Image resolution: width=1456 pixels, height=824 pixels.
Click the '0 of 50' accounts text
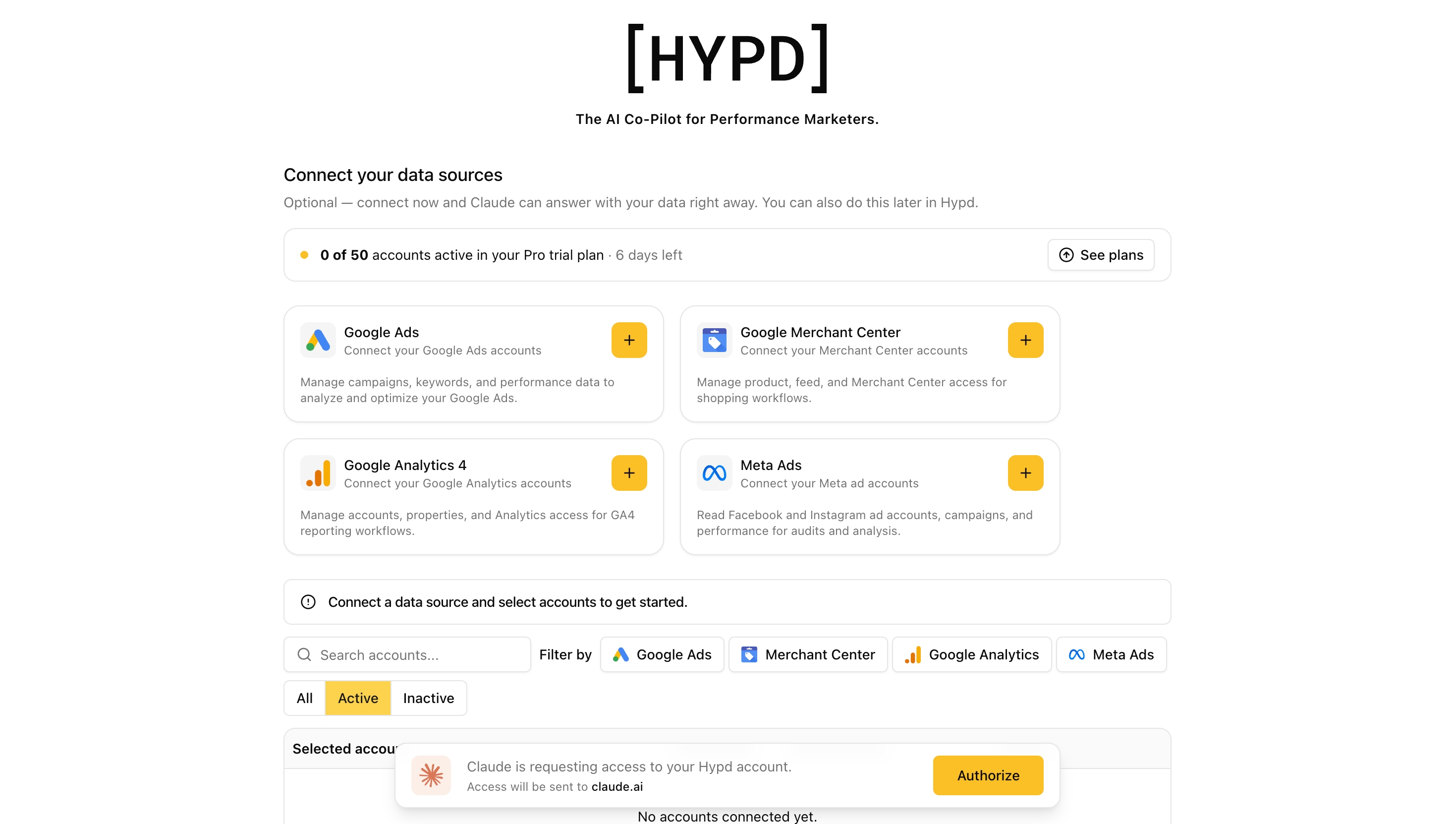point(344,255)
